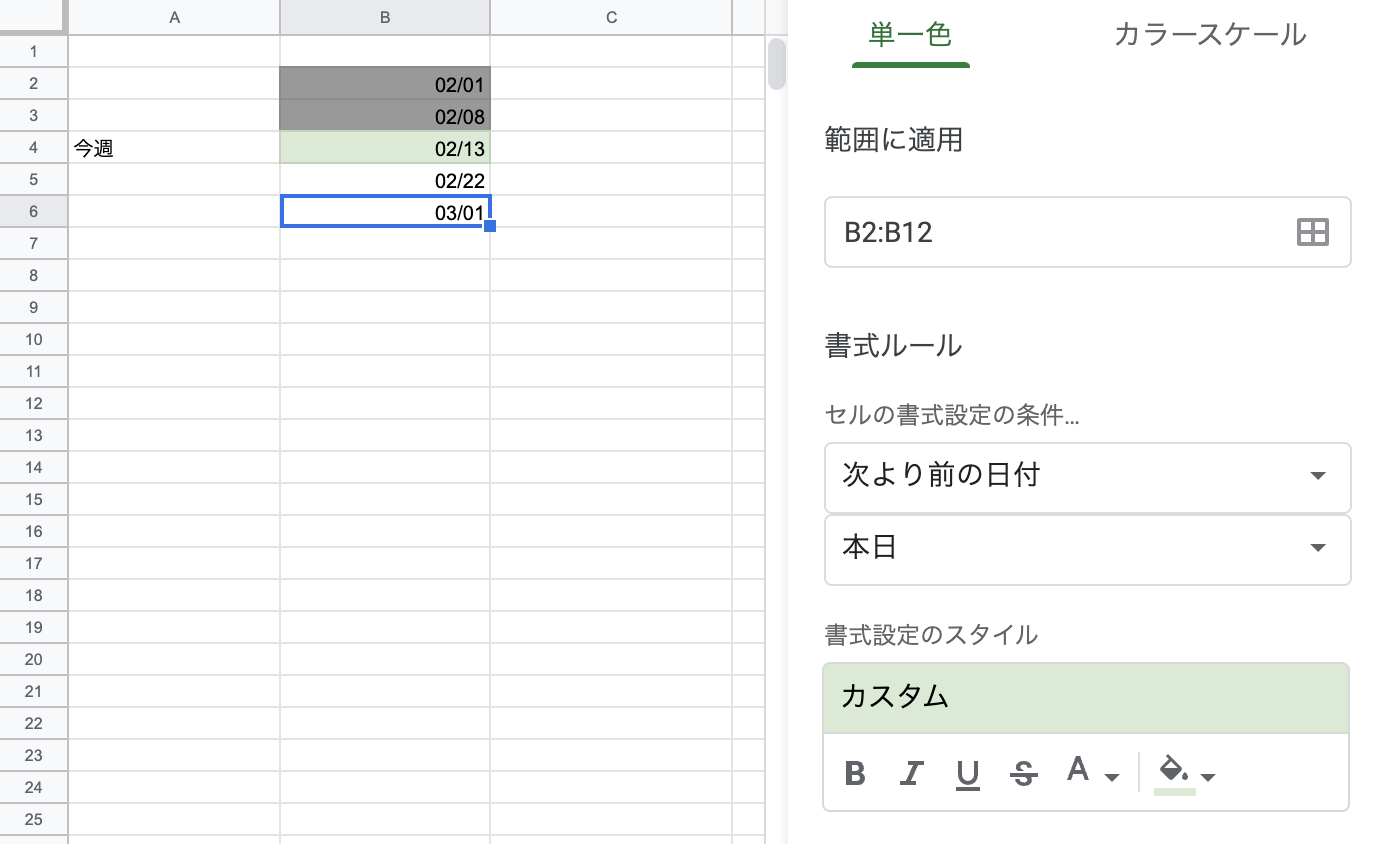Open the fill color bucket picker

tap(1186, 774)
